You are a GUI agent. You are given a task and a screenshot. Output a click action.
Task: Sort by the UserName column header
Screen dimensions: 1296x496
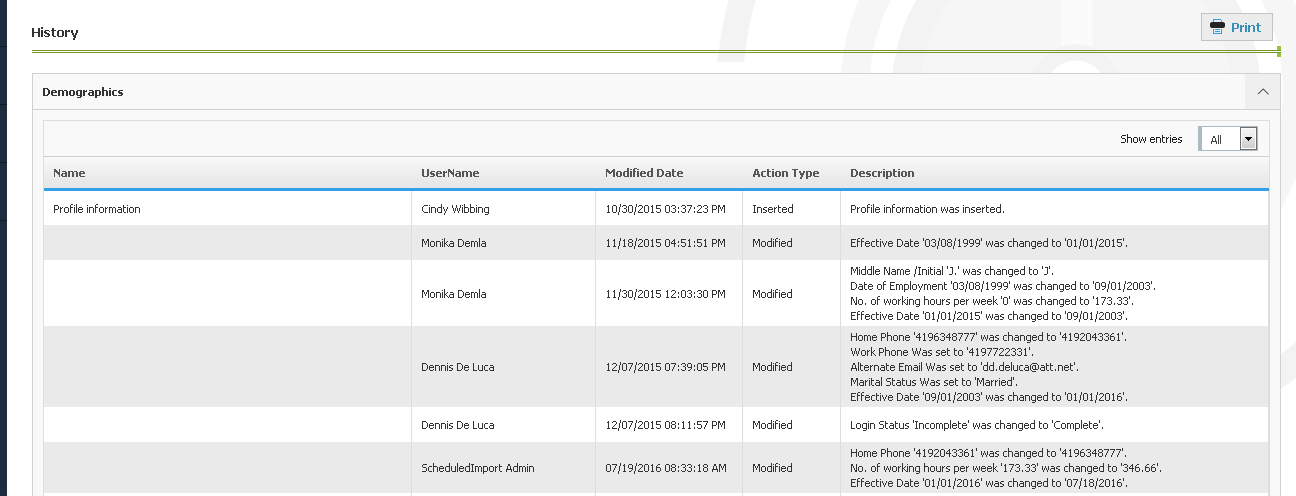(x=450, y=173)
